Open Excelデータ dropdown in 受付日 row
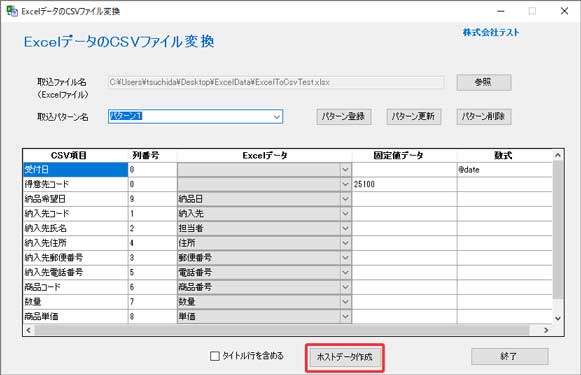 [345, 170]
